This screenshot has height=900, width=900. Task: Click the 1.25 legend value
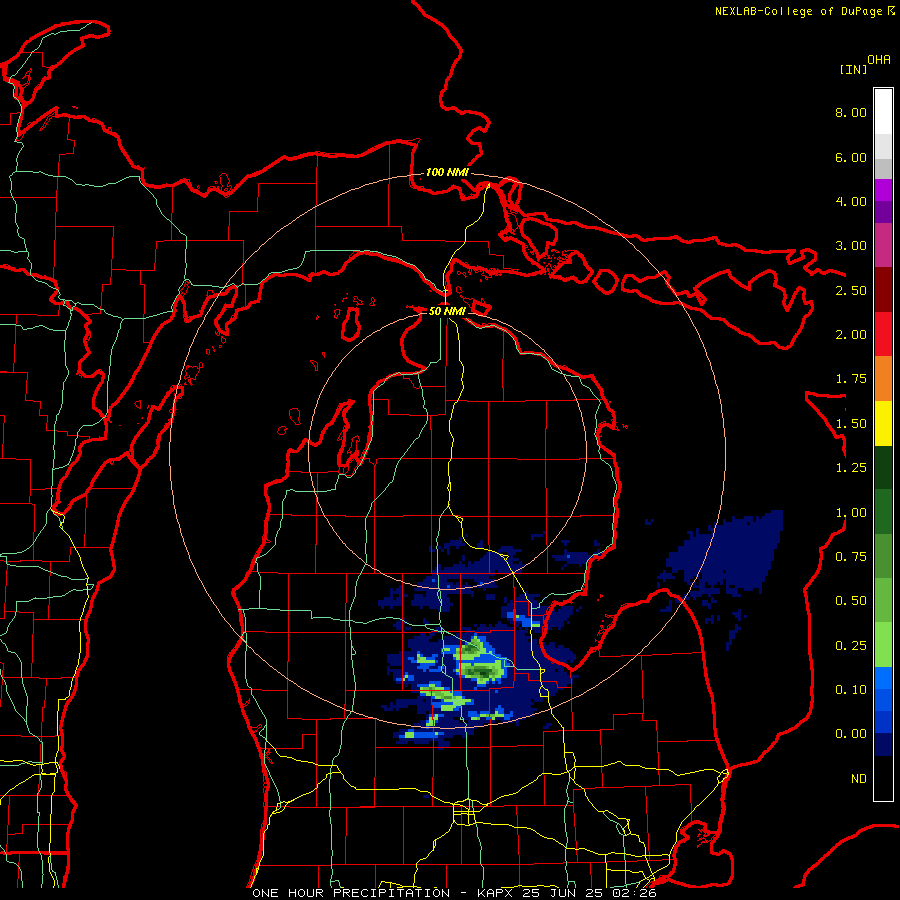click(851, 468)
